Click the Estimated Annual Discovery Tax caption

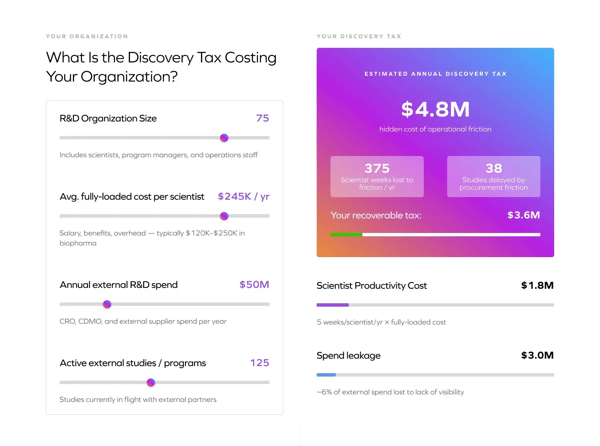[x=435, y=74]
